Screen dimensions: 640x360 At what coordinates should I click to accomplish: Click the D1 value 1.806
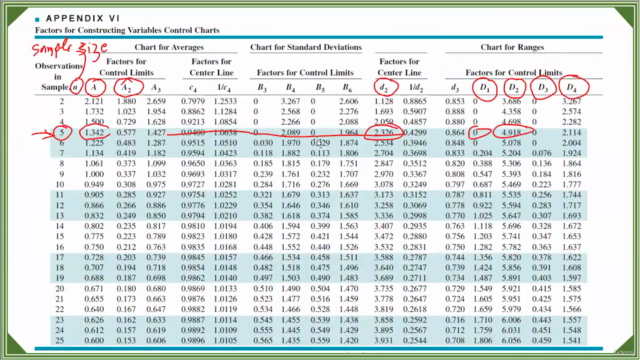coord(482,341)
